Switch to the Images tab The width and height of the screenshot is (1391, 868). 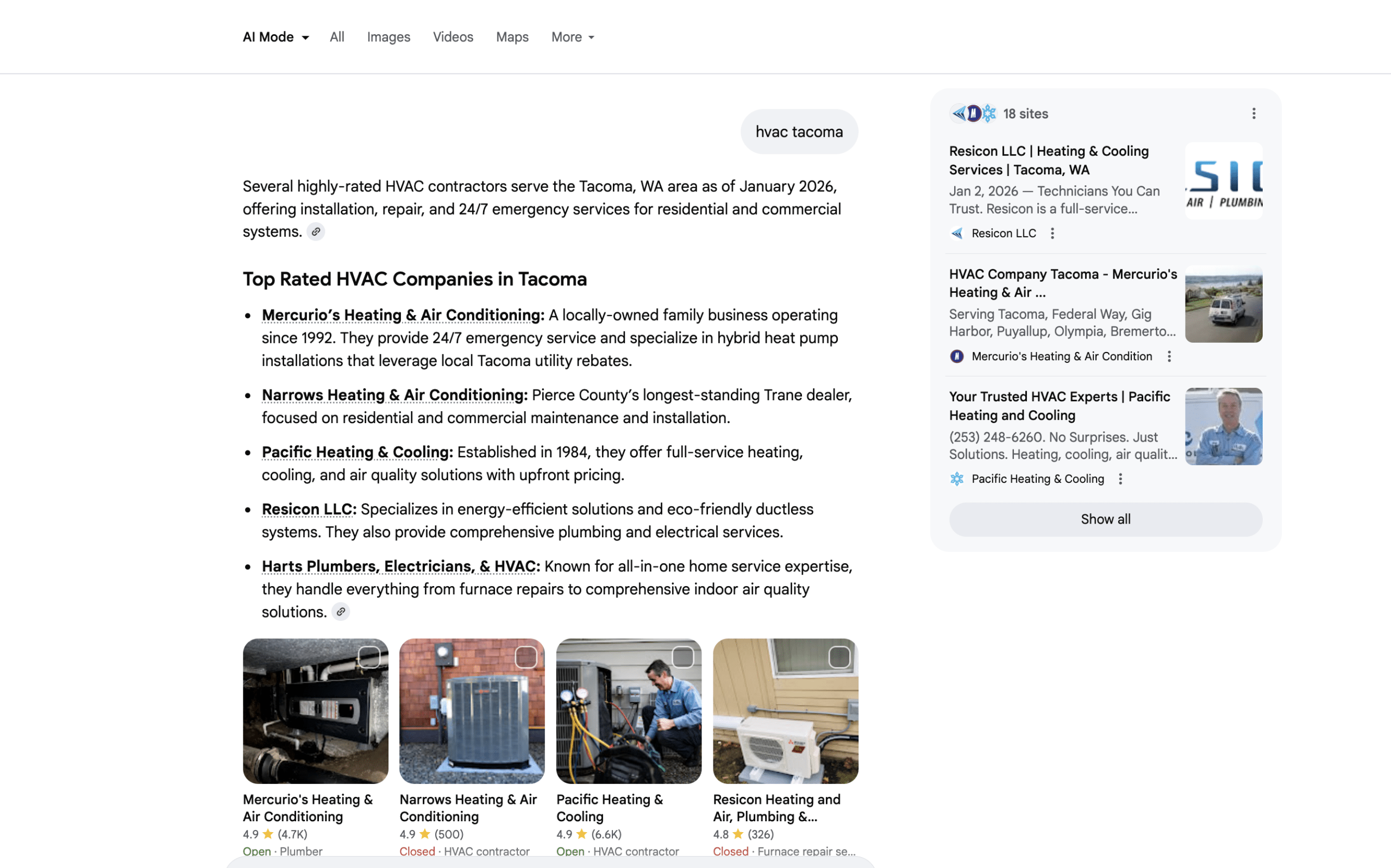pos(388,37)
